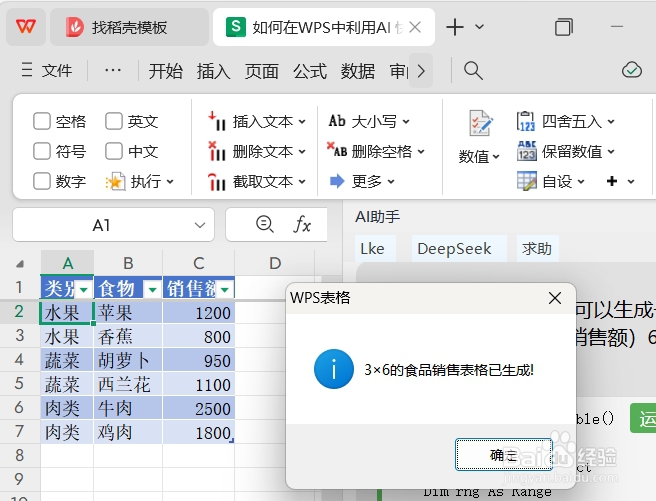
Task: Enable the 数字 checkbox
Action: coord(42,181)
